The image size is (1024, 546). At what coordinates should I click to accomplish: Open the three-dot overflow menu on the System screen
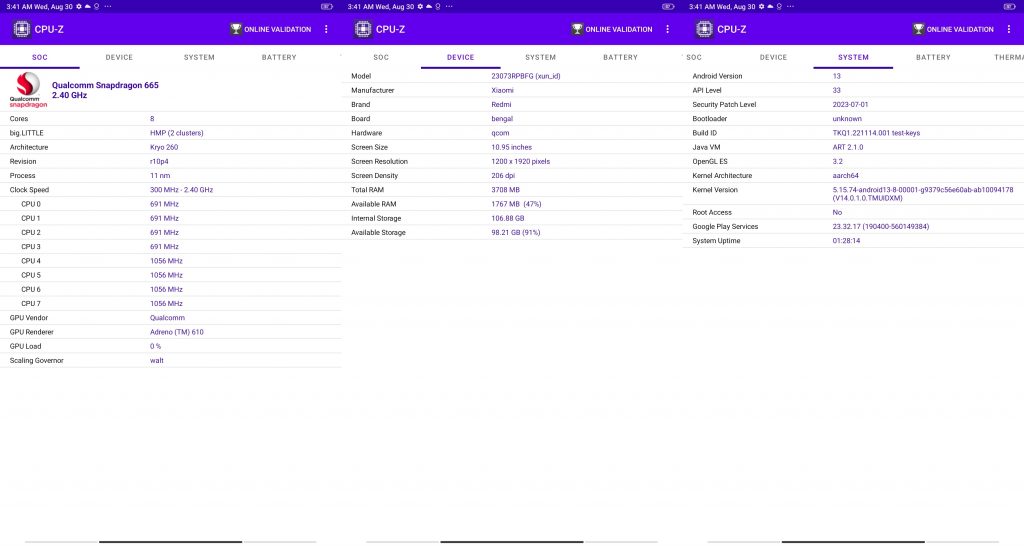coord(1008,29)
